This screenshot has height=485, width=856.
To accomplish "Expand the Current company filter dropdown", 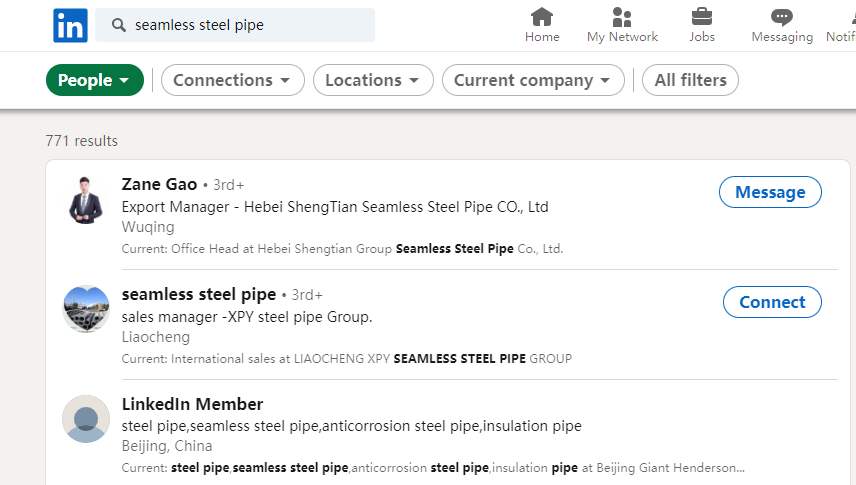I will tap(533, 80).
